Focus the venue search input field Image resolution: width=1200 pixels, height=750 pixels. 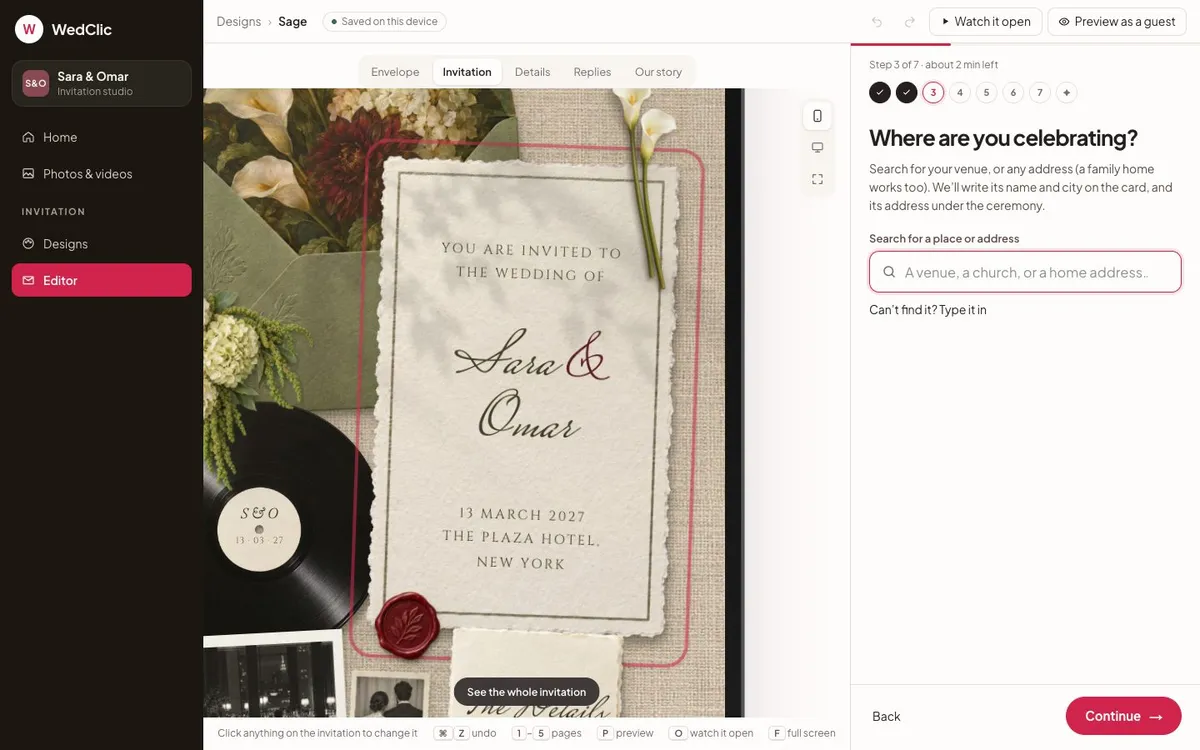pos(1025,272)
